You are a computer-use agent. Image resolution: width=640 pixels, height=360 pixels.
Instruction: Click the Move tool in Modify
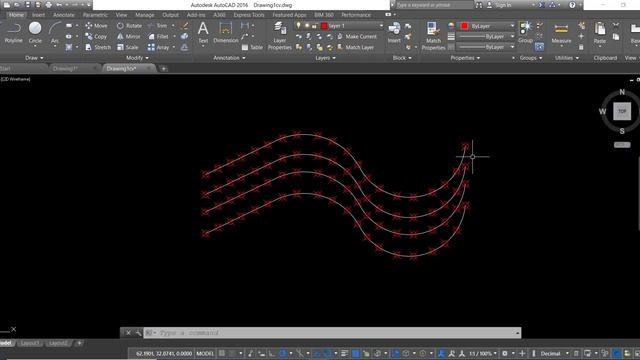tap(96, 26)
